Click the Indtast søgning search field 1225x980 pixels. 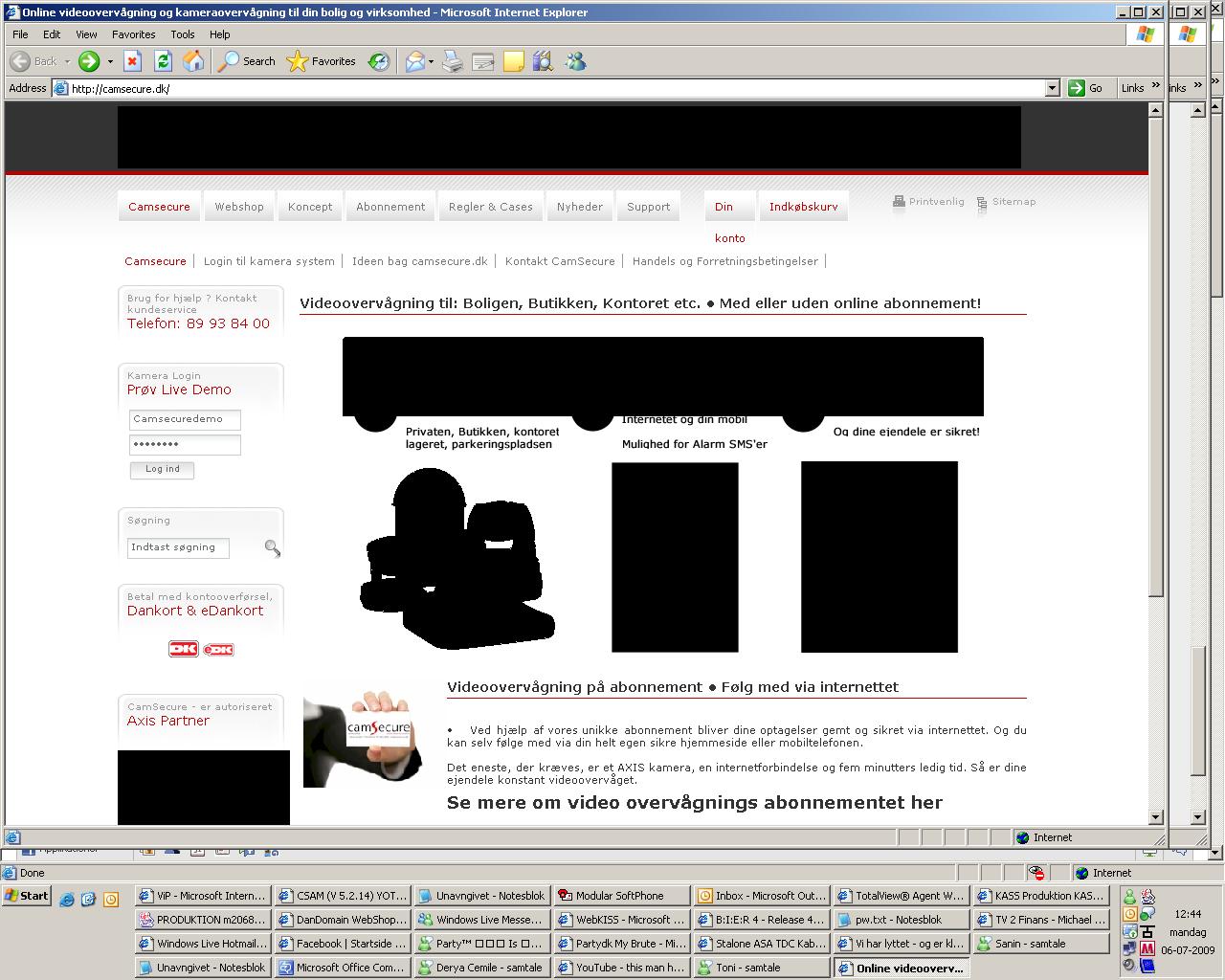(x=178, y=547)
